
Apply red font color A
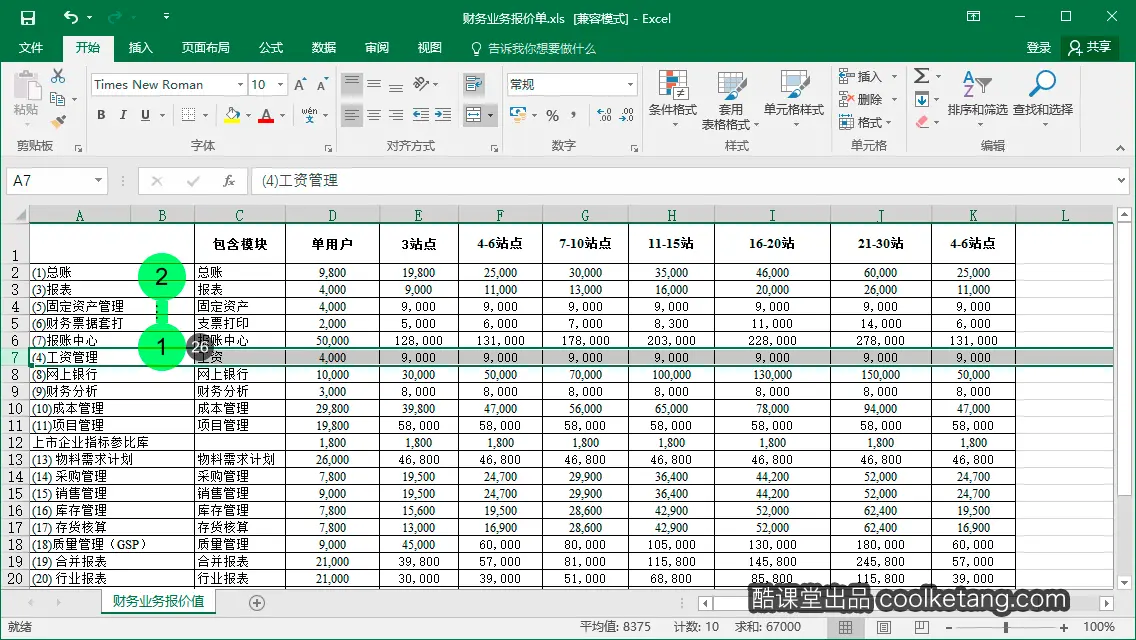pos(266,115)
